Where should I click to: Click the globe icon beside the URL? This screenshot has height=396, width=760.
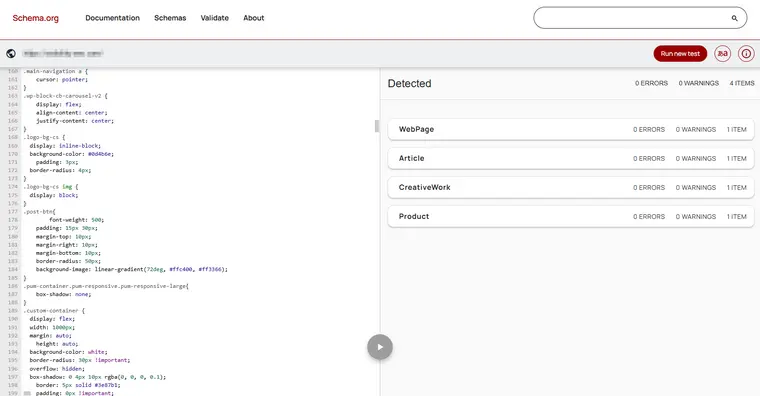(11, 53)
